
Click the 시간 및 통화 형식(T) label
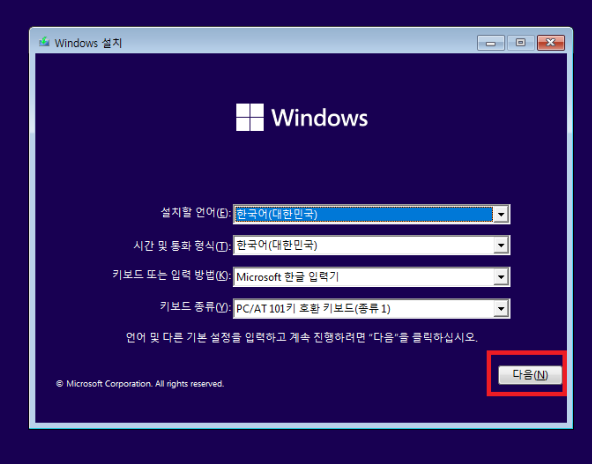point(182,246)
